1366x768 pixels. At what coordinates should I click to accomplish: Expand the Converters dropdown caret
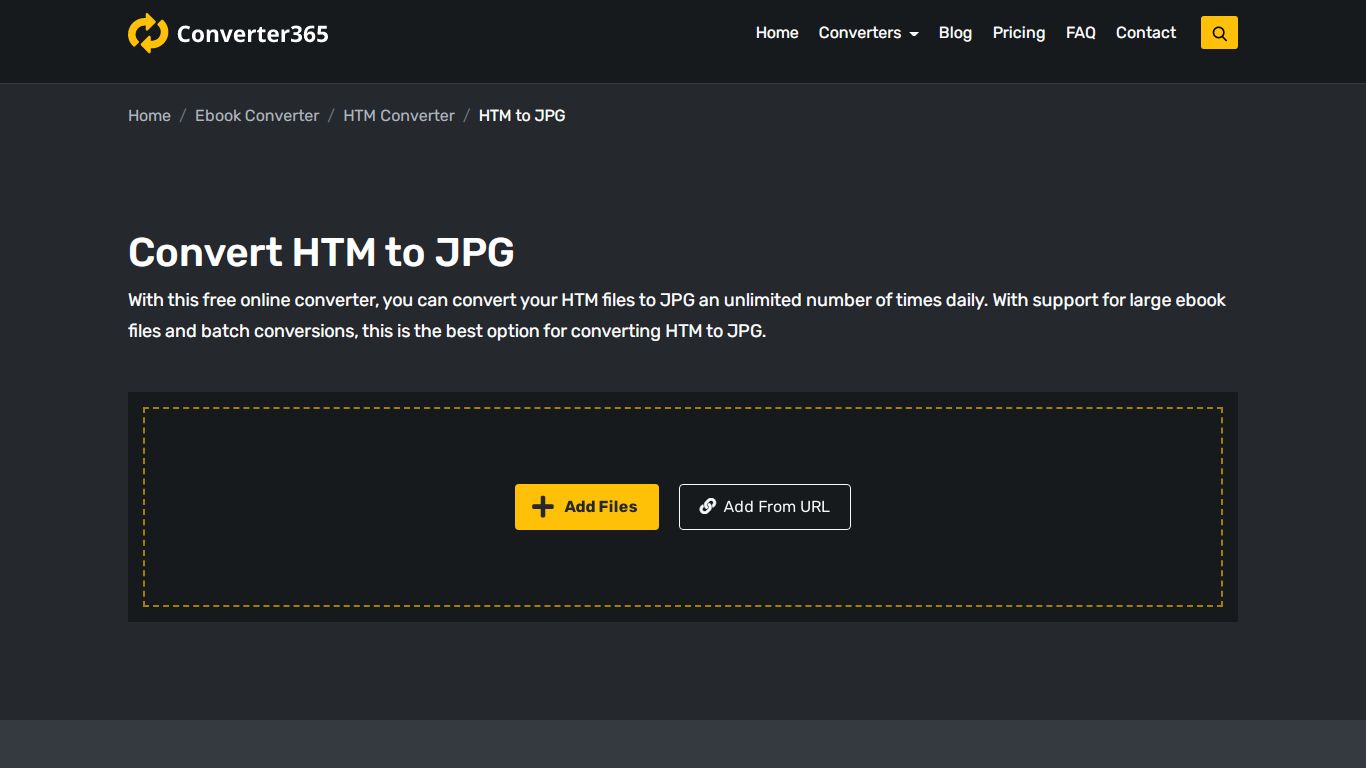click(914, 34)
